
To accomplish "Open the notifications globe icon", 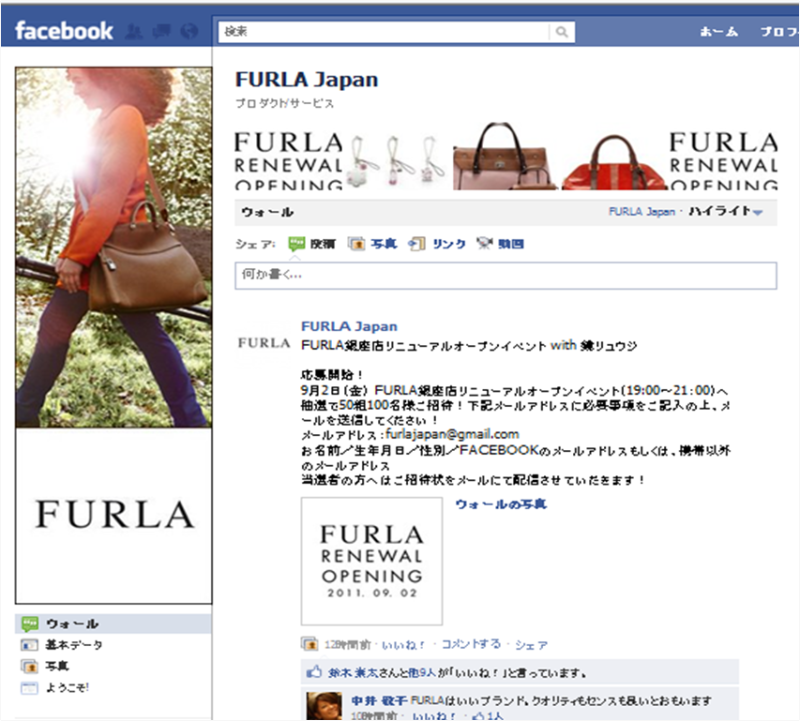I will 189,31.
